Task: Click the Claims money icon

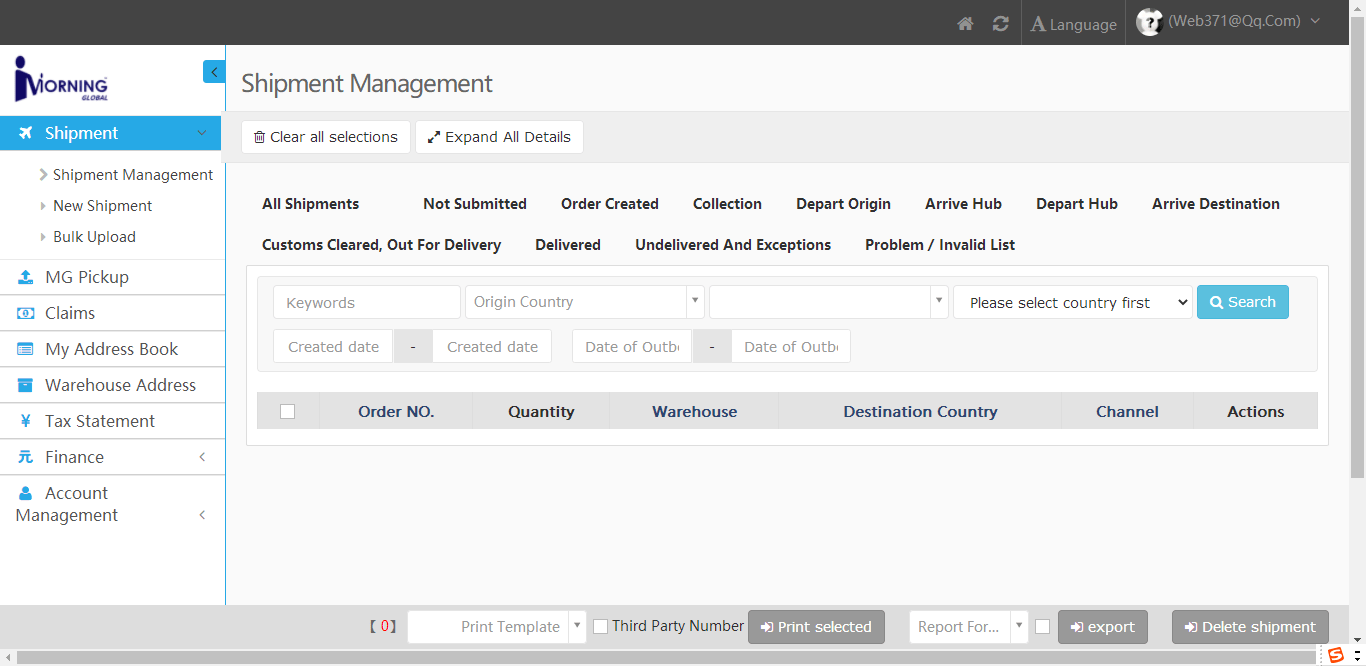Action: point(26,313)
